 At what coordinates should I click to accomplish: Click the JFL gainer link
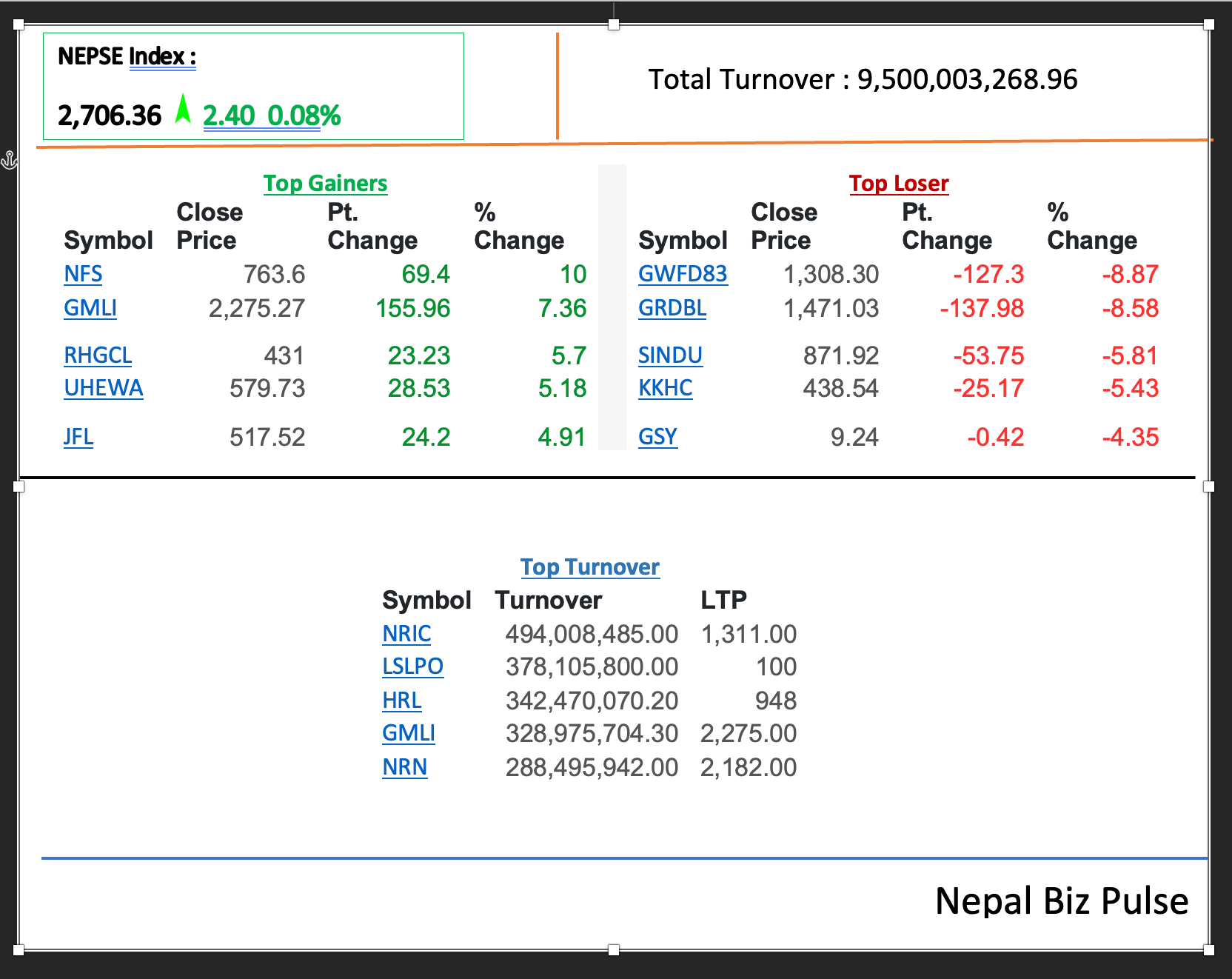coord(78,437)
